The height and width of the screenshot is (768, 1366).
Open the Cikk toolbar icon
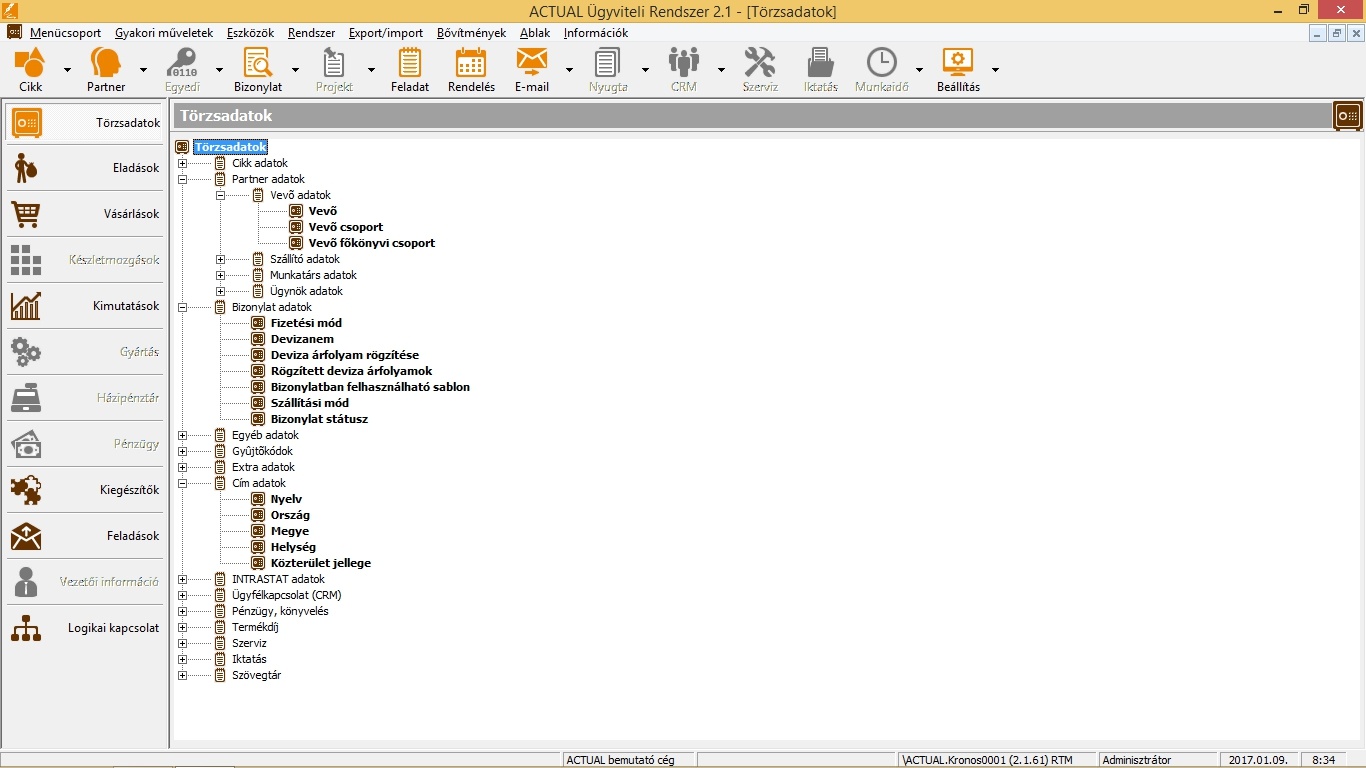click(x=30, y=69)
